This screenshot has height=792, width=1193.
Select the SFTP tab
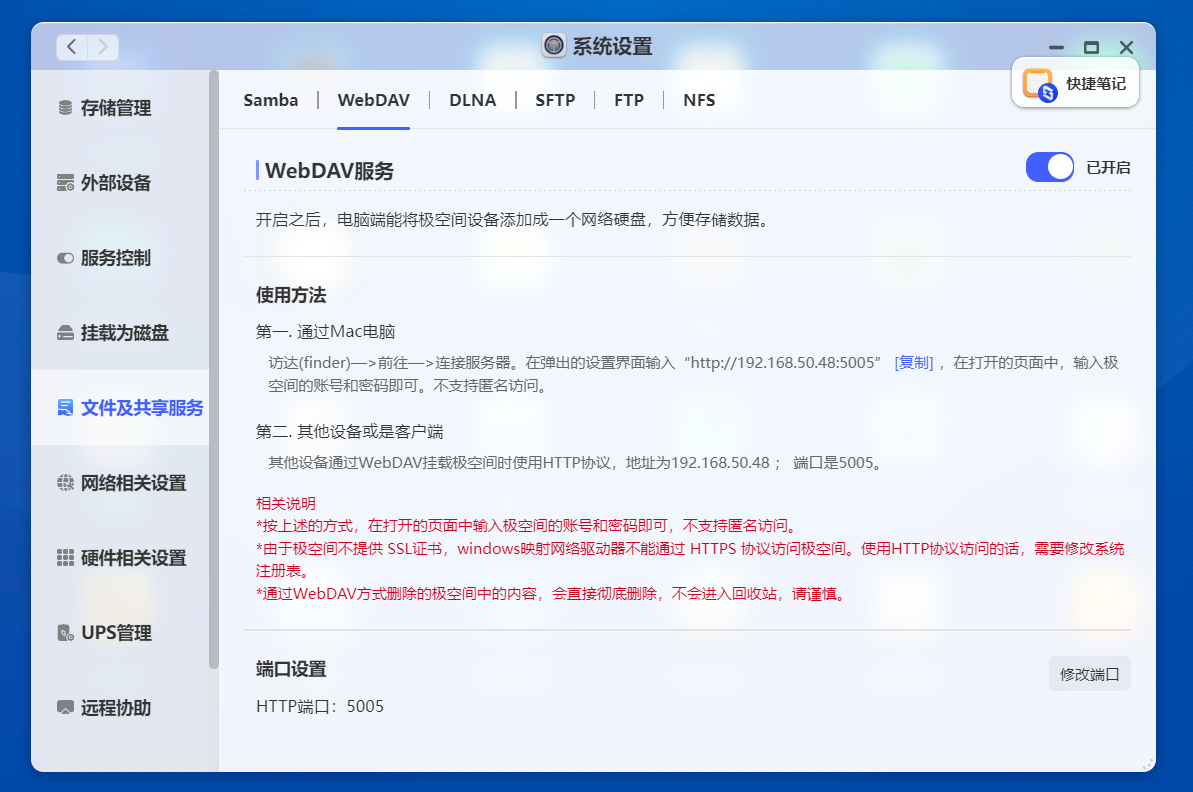554,100
